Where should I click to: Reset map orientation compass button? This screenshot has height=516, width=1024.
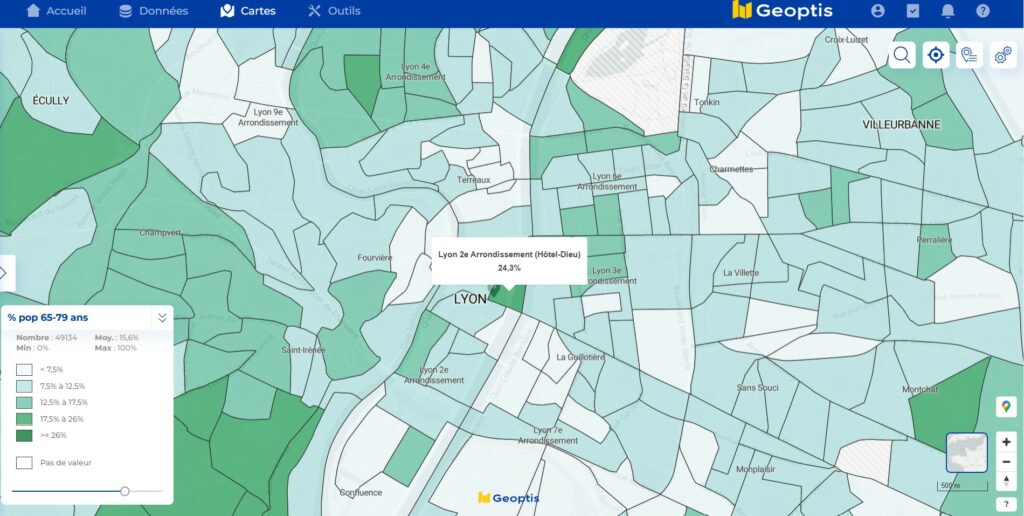(1006, 482)
